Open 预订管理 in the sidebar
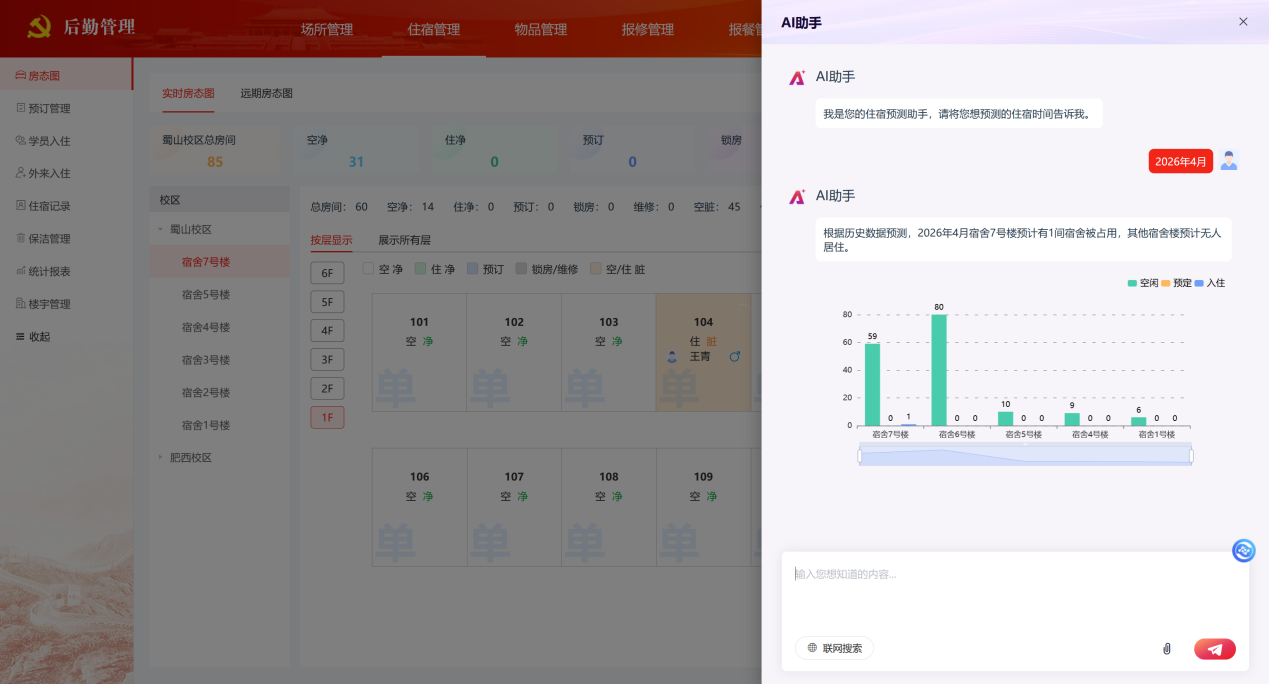 49,108
